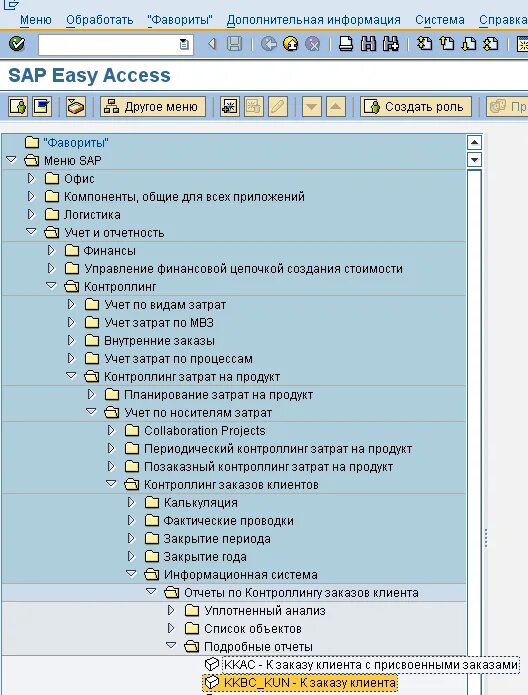Open the Обработать menu
The height and width of the screenshot is (695, 528).
99,20
